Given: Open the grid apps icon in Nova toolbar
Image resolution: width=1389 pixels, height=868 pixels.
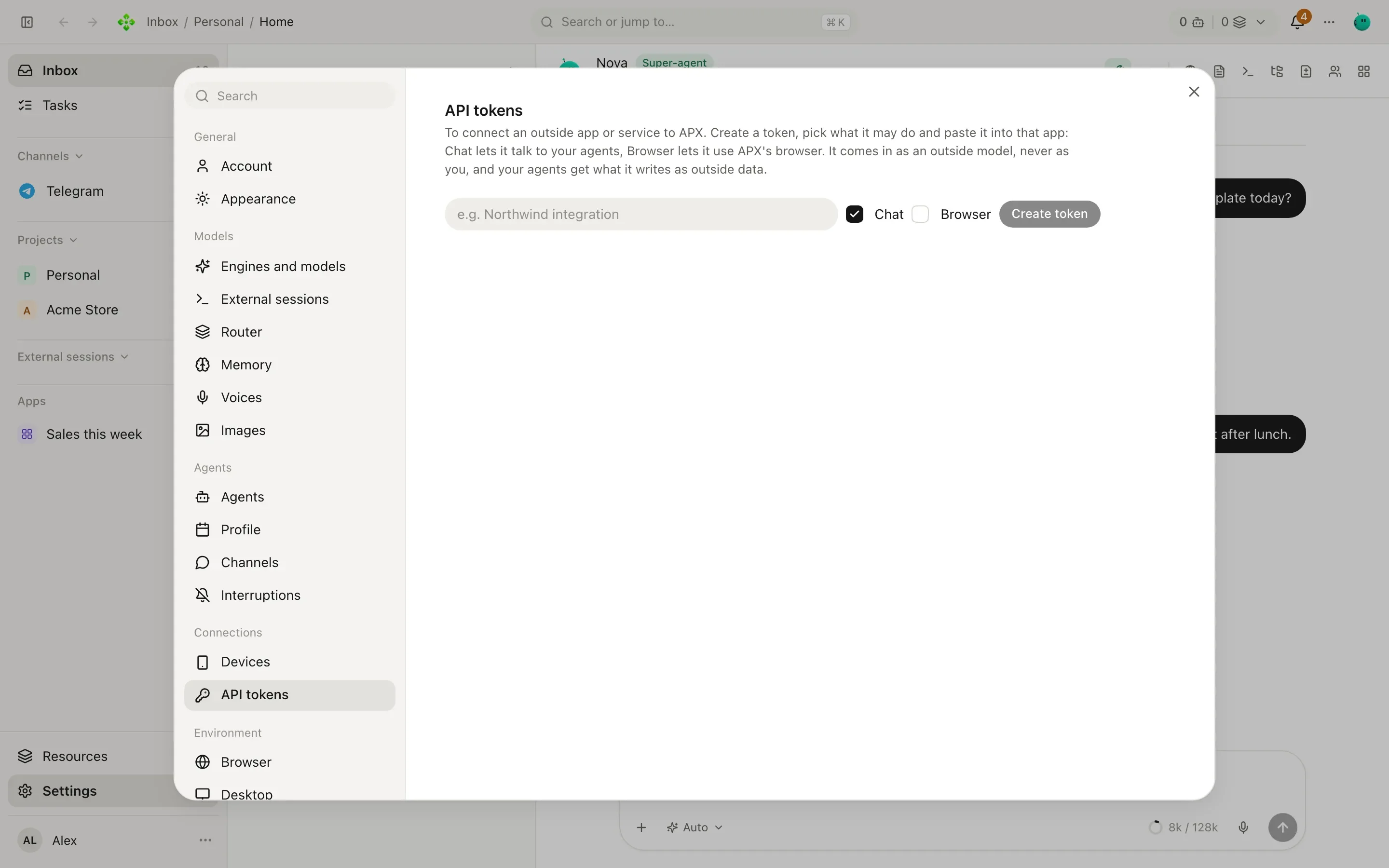Looking at the screenshot, I should (x=1364, y=71).
